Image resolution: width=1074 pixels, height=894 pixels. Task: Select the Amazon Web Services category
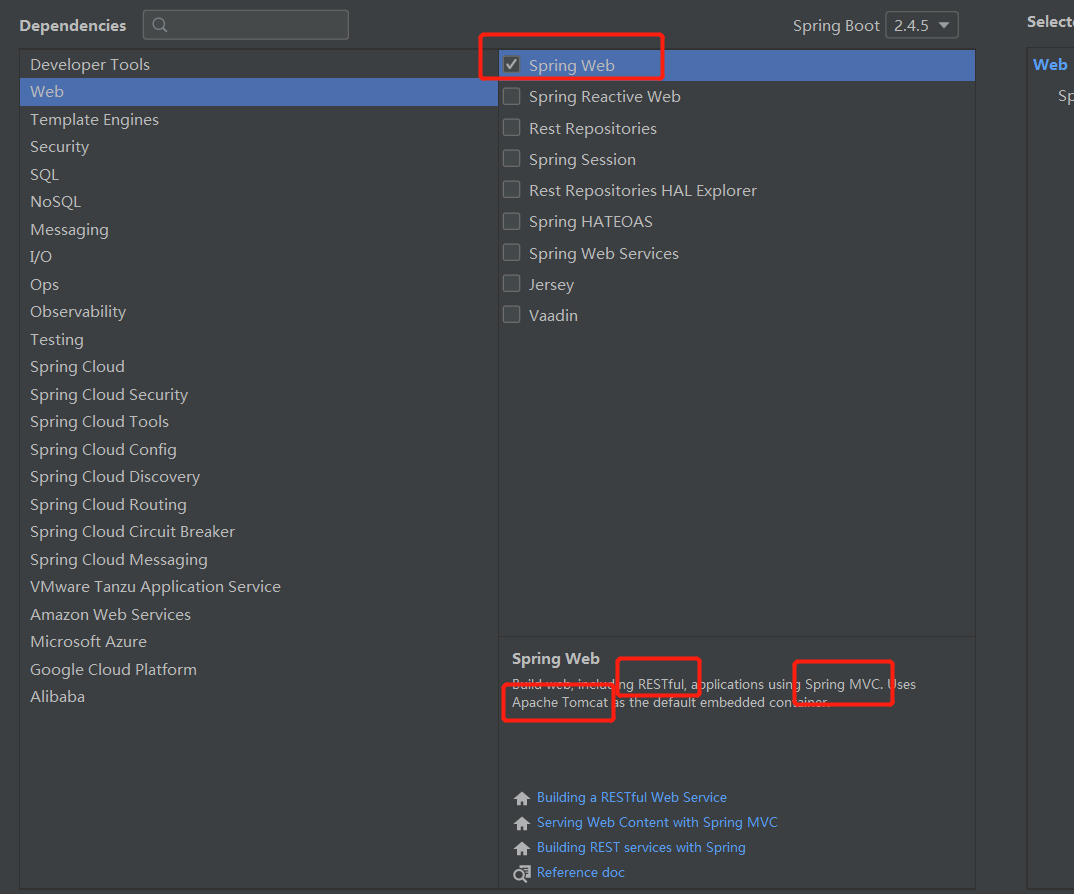point(259,614)
